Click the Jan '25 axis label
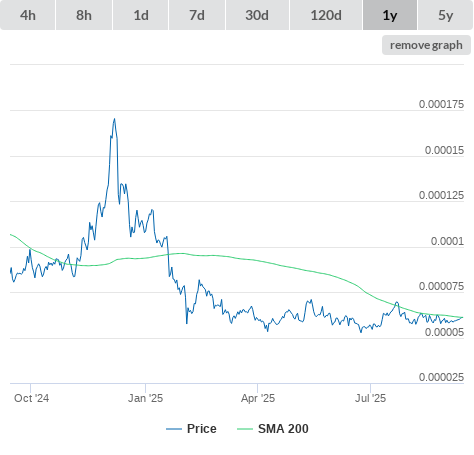This screenshot has width=474, height=455. (x=145, y=398)
